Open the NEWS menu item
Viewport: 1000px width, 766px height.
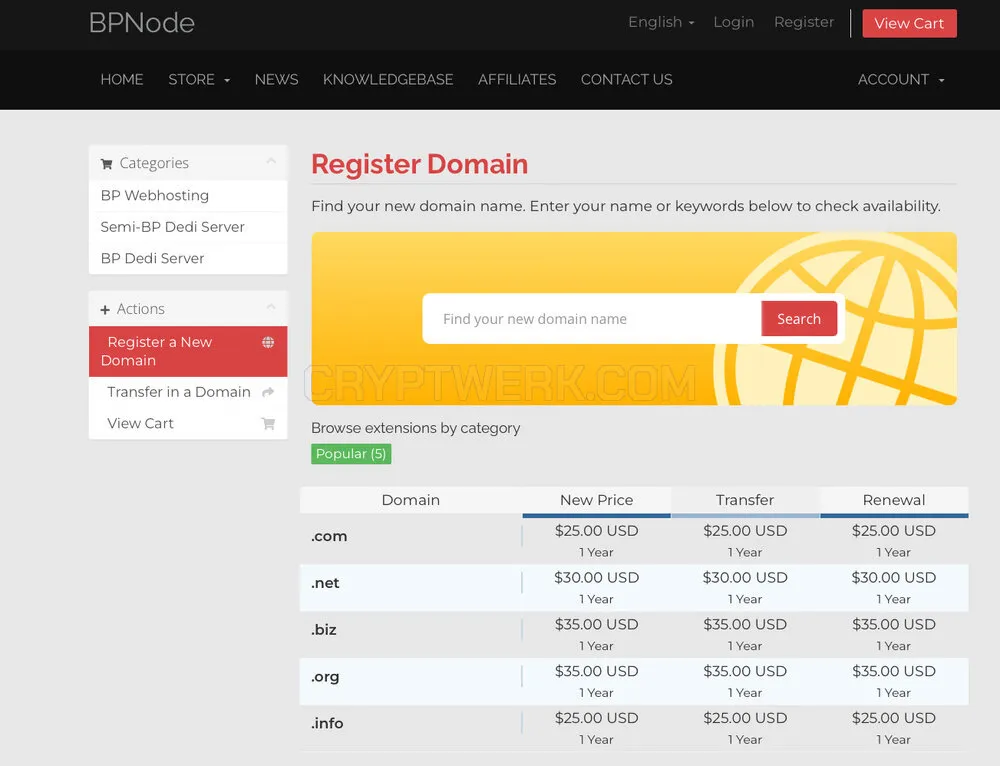276,80
